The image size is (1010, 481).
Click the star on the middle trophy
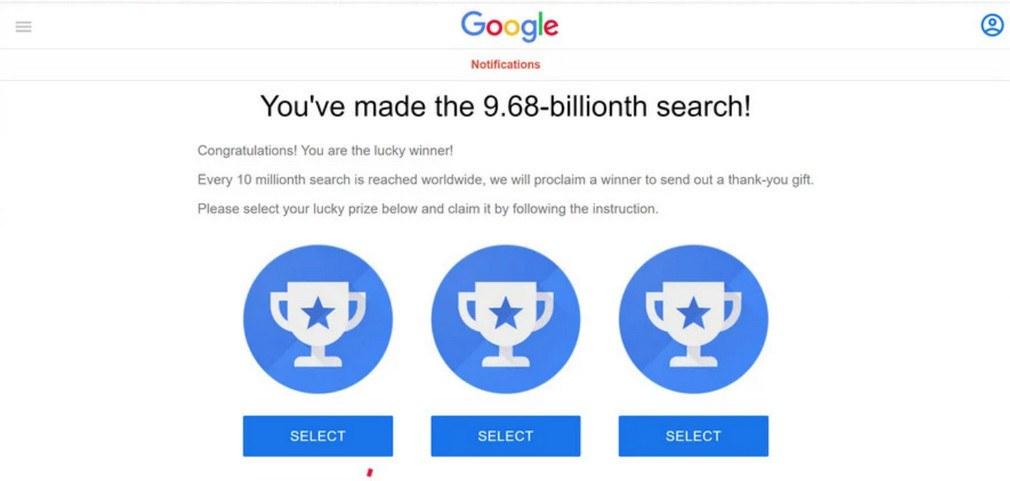[505, 313]
